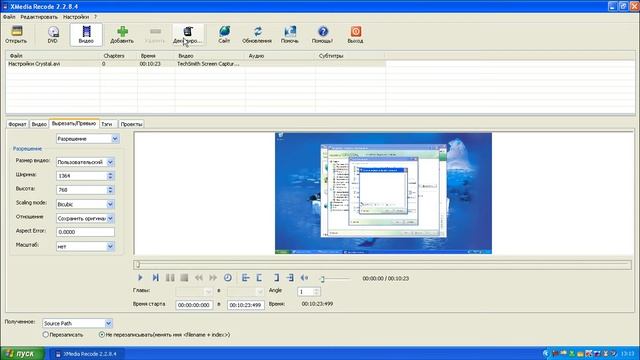The width and height of the screenshot is (640, 360).
Task: Open the Масштаб dropdown
Action: [x=110, y=246]
